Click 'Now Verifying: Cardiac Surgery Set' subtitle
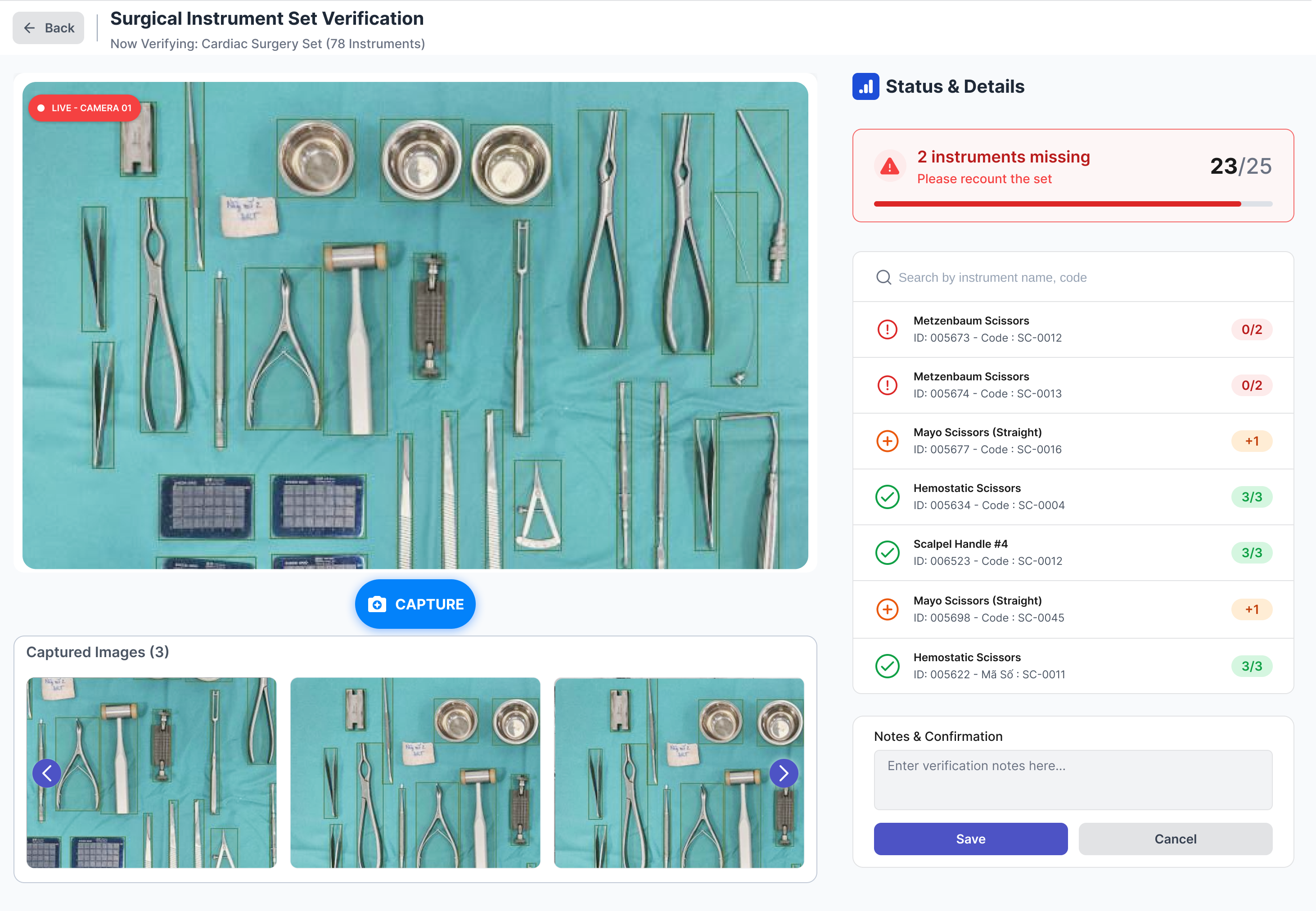The height and width of the screenshot is (911, 1316). click(x=268, y=43)
